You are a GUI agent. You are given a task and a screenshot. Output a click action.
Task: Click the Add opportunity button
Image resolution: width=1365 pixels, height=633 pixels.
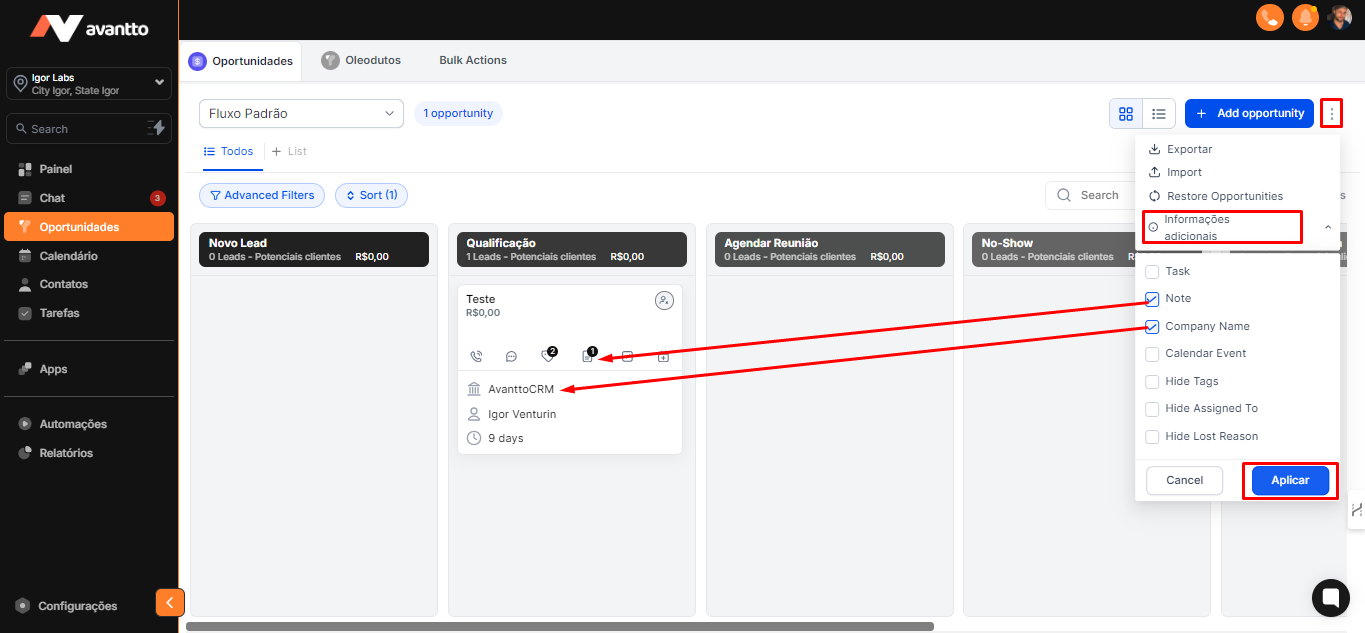1249,114
